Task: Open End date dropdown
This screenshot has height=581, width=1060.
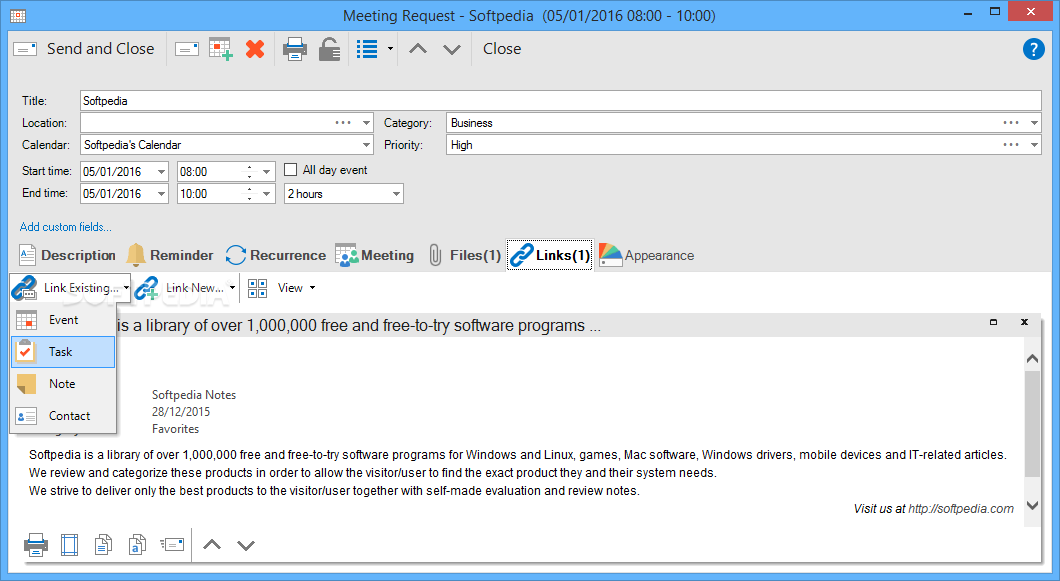Action: point(161,193)
